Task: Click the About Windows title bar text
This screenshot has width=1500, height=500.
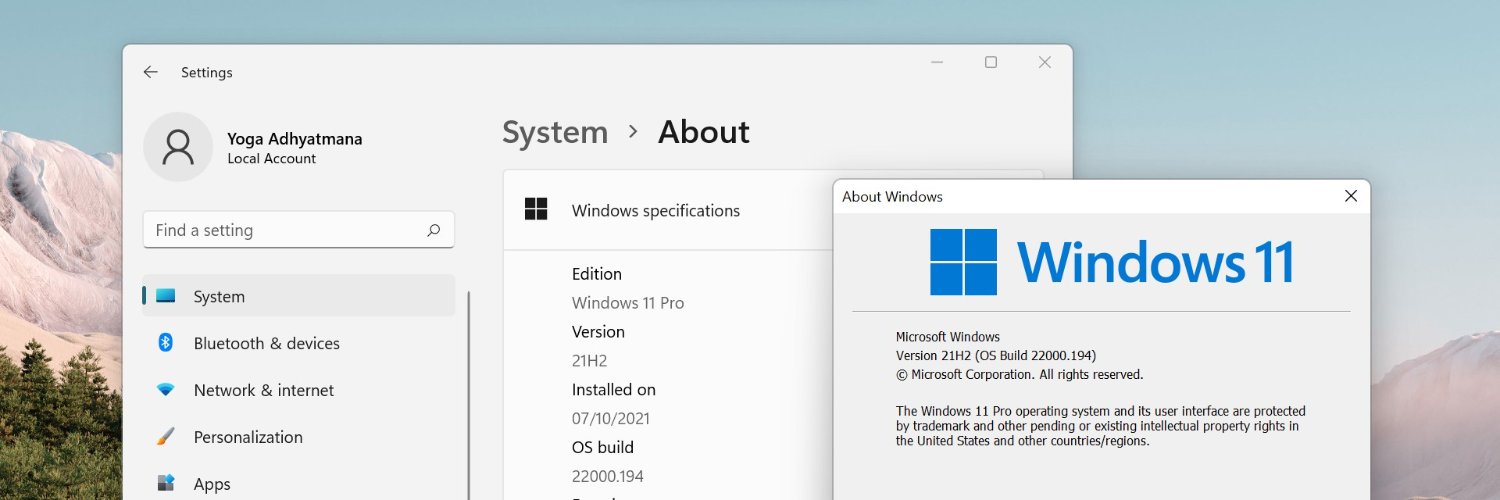Action: (892, 197)
